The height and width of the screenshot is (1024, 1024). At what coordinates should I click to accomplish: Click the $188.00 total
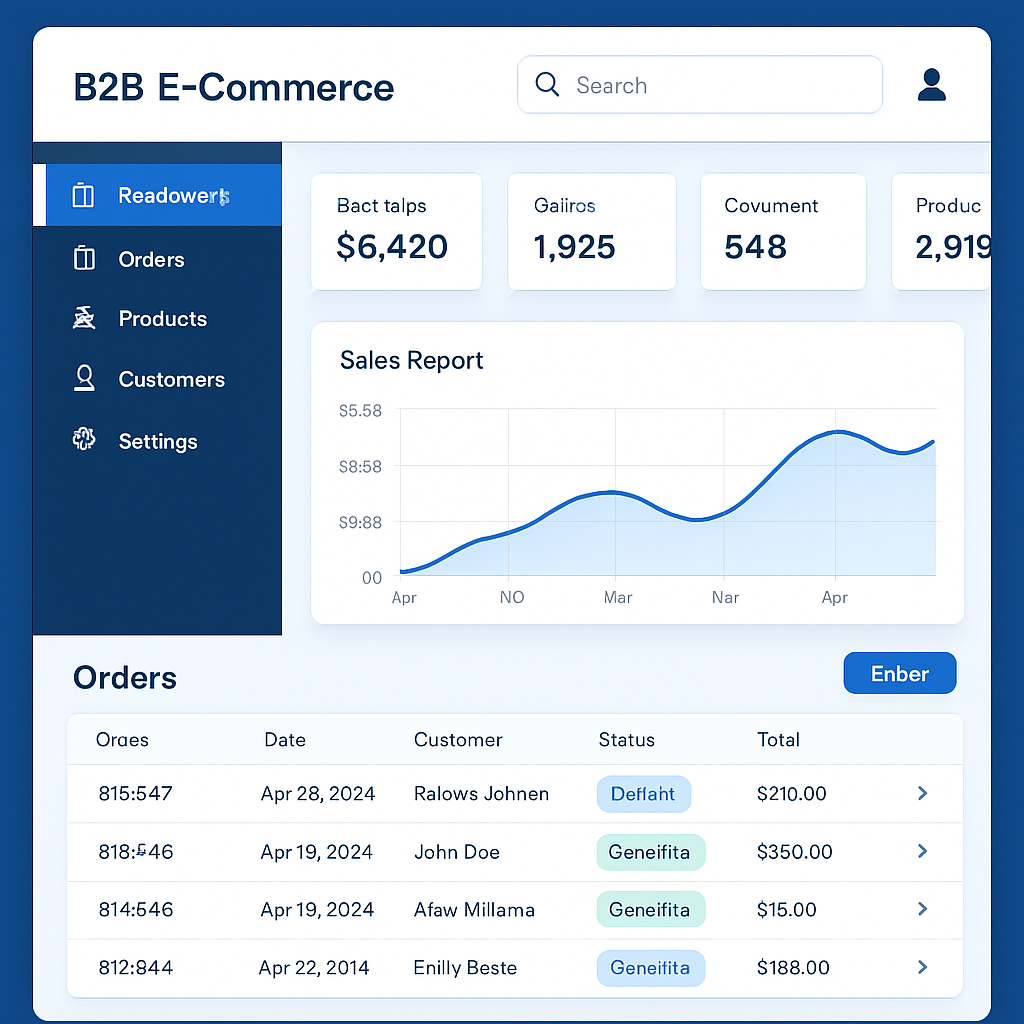pyautogui.click(x=793, y=967)
